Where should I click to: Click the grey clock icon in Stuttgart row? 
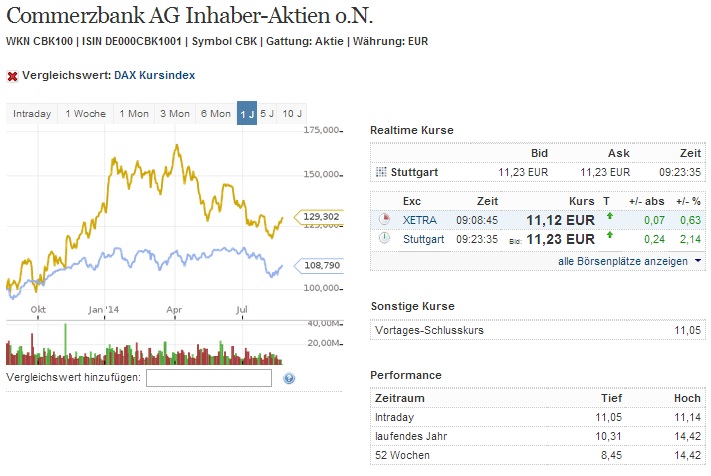click(x=384, y=239)
